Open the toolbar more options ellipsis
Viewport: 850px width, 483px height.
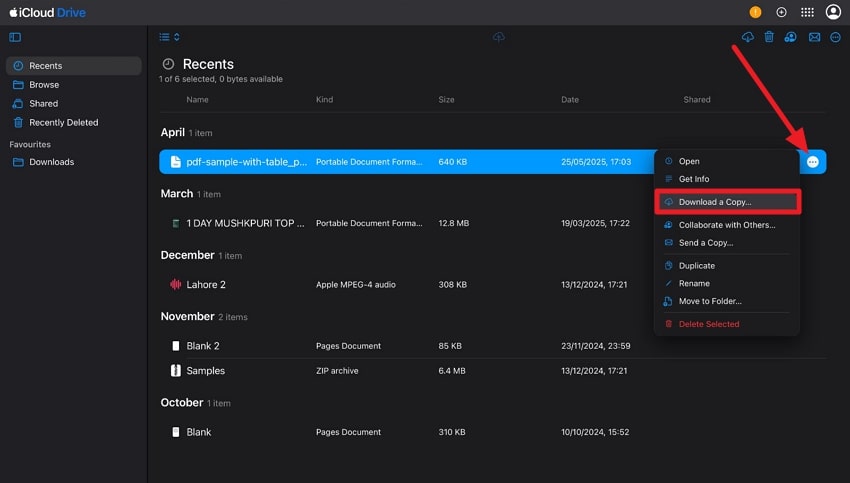[x=835, y=37]
